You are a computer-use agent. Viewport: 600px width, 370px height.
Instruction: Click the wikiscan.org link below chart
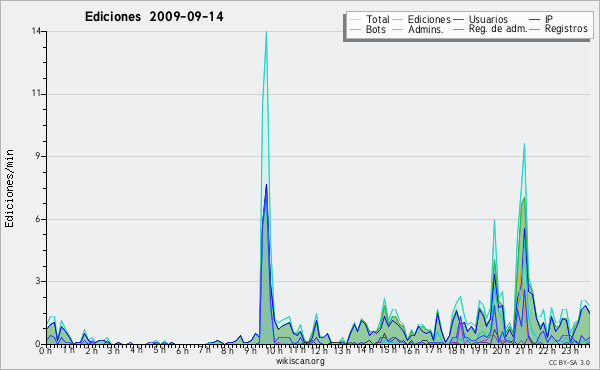click(x=300, y=361)
